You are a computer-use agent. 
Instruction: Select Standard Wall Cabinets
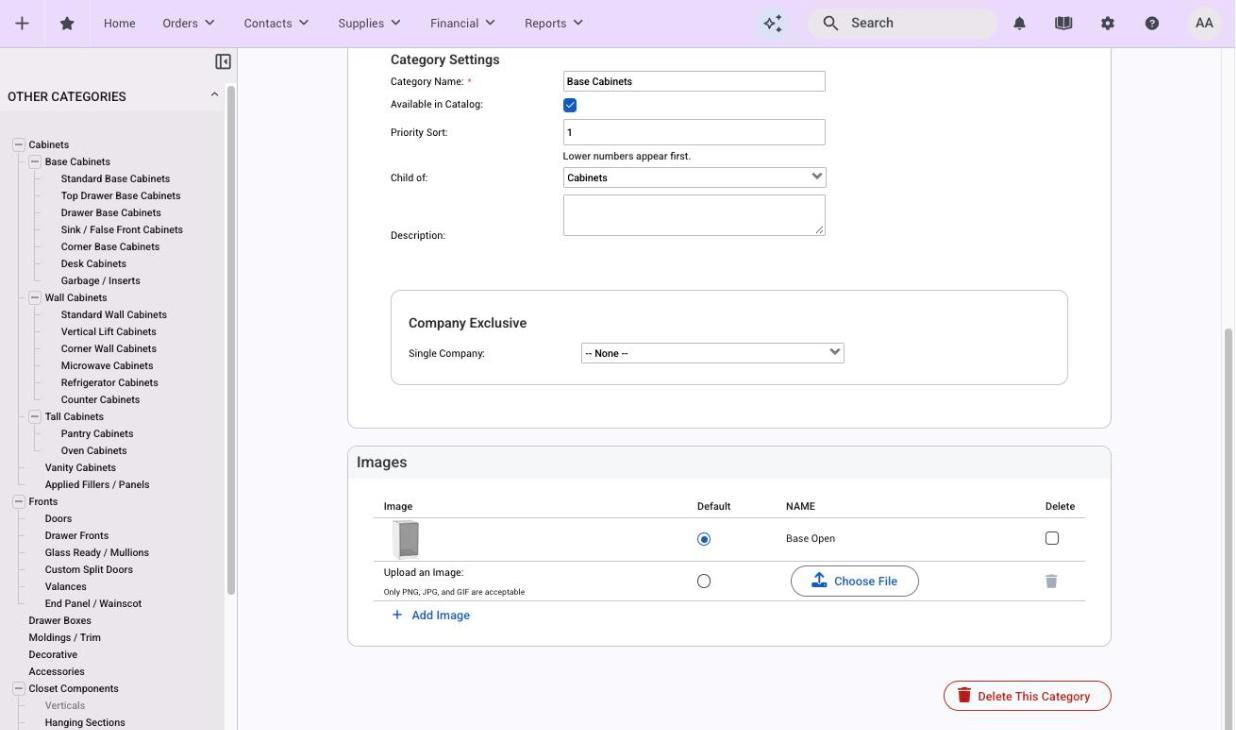click(x=114, y=315)
